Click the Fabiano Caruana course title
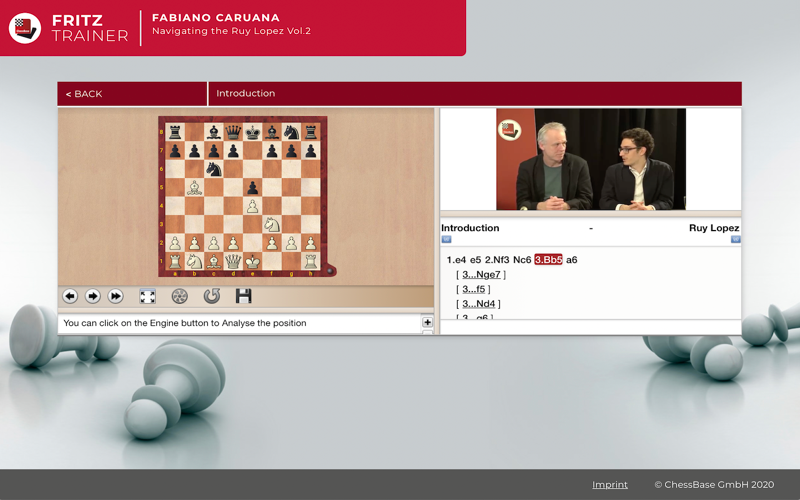 [x=216, y=18]
